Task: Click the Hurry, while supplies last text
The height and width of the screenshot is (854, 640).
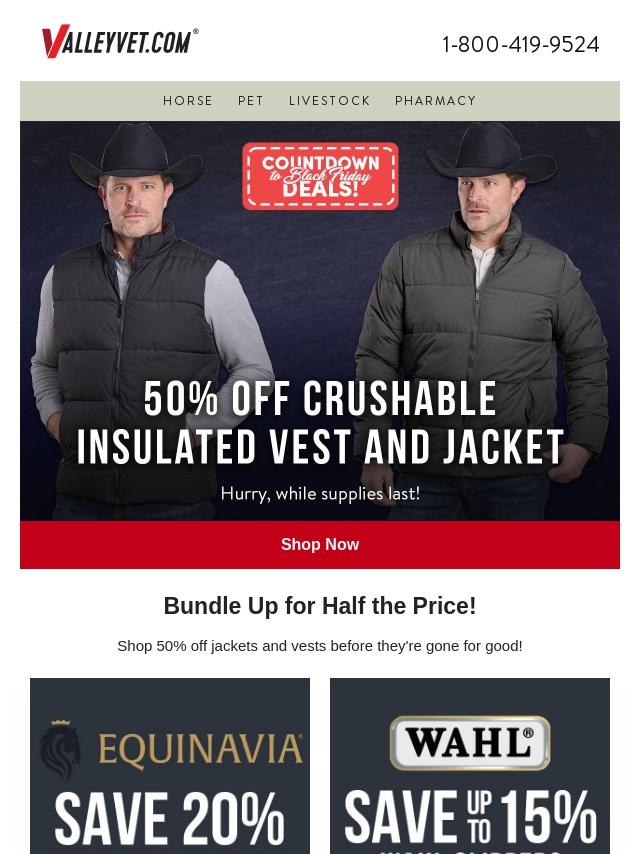Action: 320,494
